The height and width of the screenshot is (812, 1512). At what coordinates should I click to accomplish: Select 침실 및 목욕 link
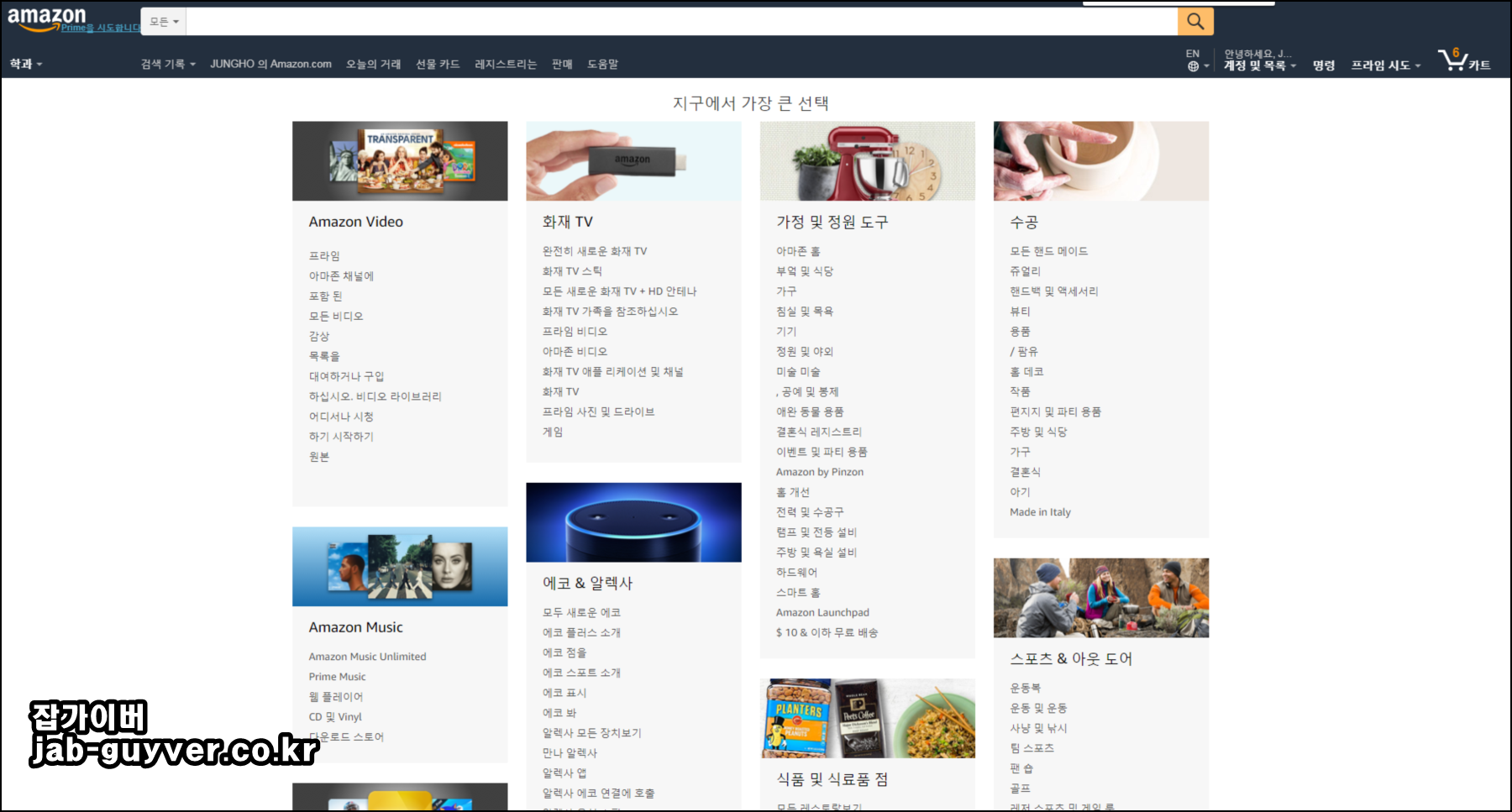(x=805, y=312)
